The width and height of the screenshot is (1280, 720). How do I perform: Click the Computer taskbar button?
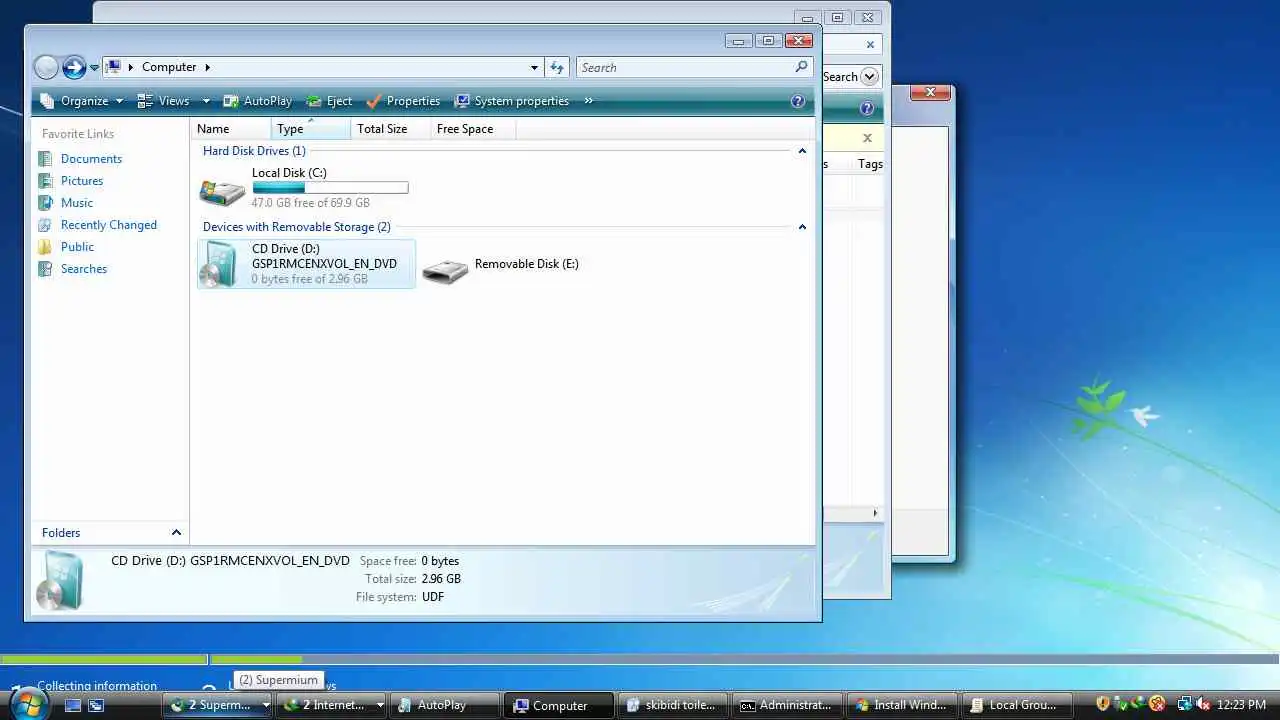click(x=558, y=705)
